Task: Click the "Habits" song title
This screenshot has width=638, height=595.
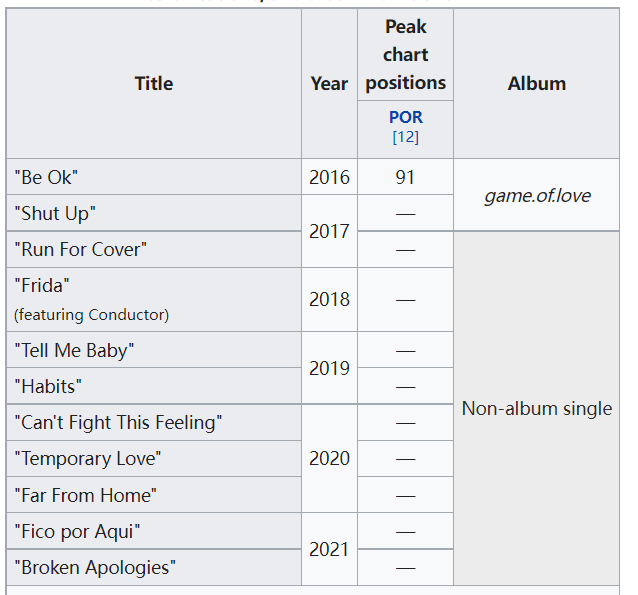Action: 48,386
